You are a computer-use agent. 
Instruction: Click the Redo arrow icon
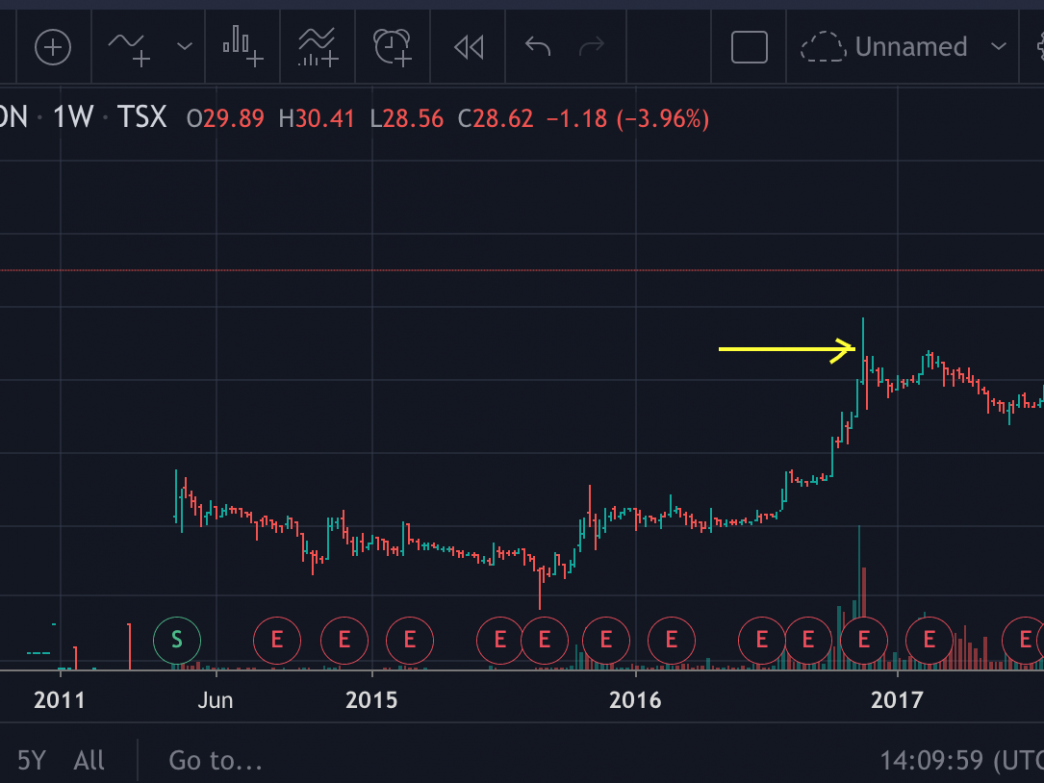tap(592, 47)
